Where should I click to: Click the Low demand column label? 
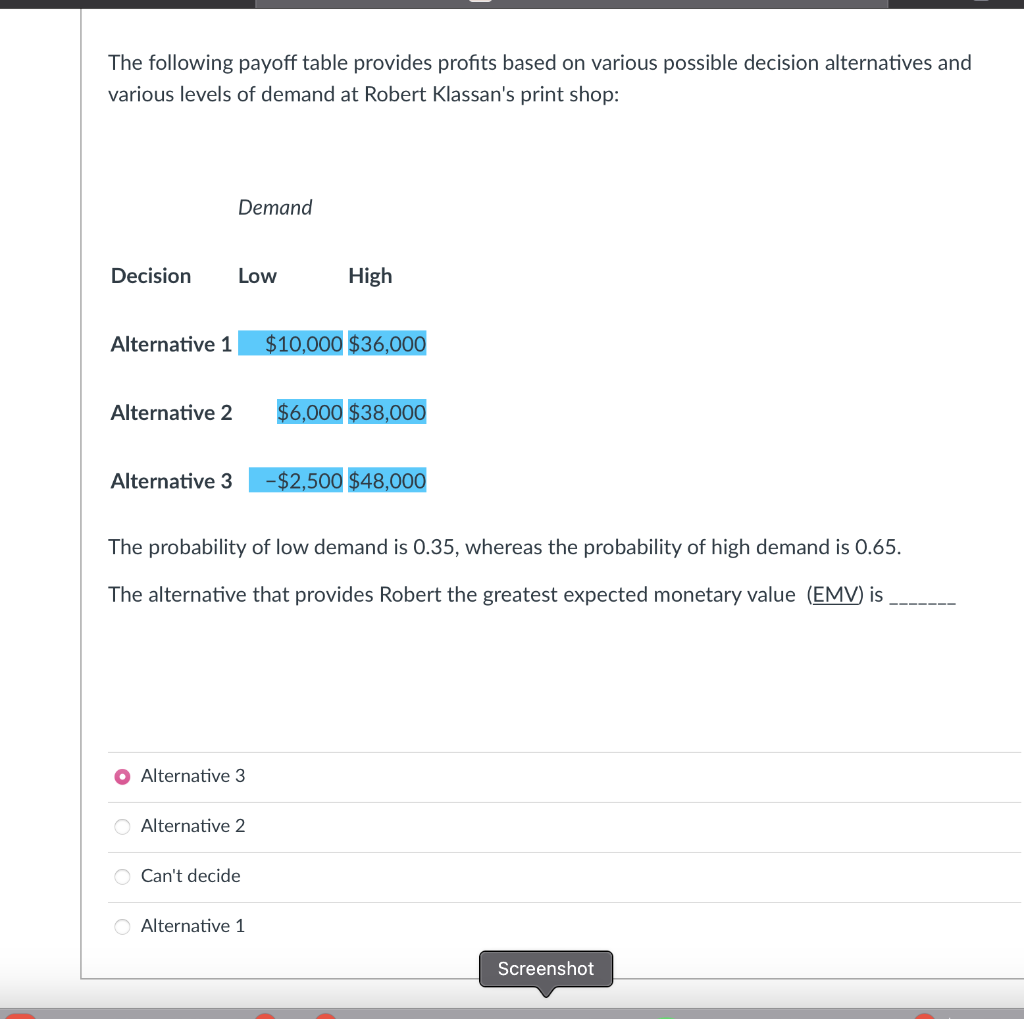(x=257, y=275)
